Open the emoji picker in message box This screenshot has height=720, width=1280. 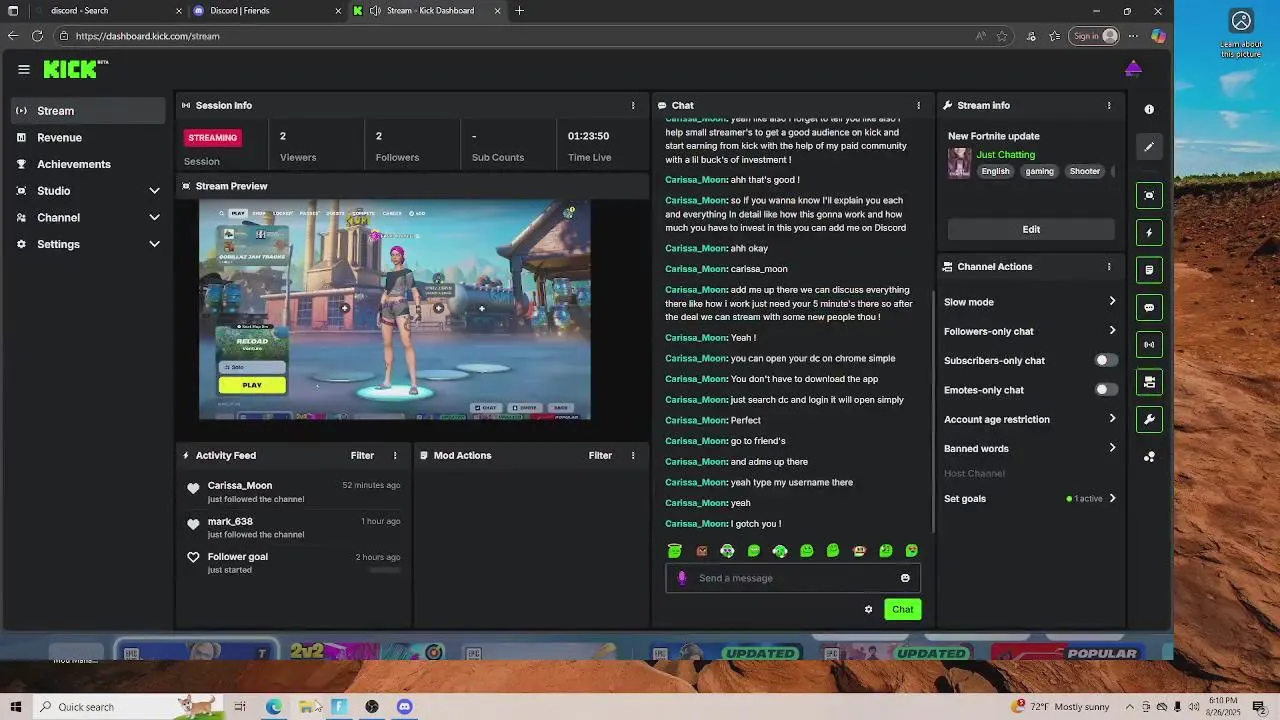[905, 578]
